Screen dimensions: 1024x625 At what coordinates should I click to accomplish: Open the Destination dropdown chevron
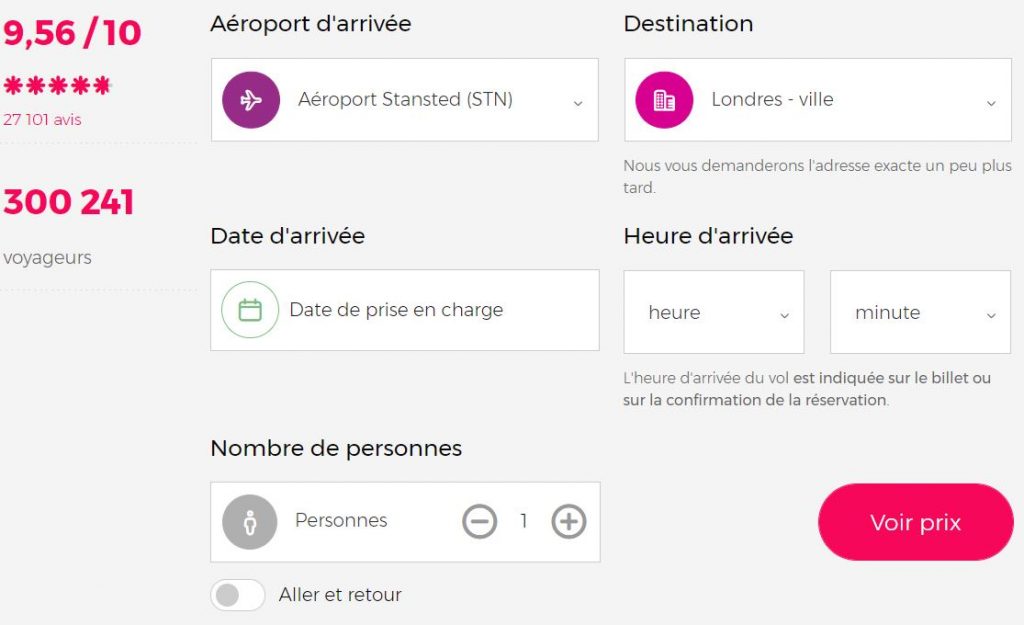point(991,100)
